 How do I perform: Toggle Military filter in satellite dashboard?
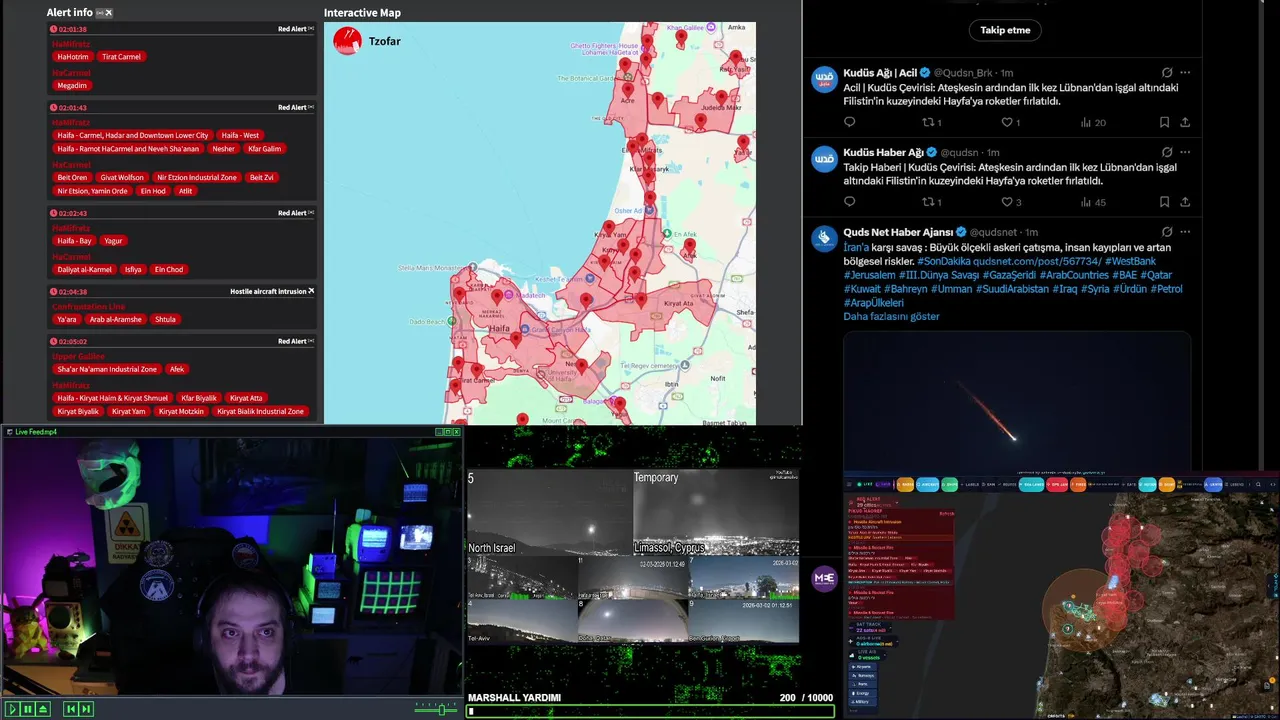863,702
